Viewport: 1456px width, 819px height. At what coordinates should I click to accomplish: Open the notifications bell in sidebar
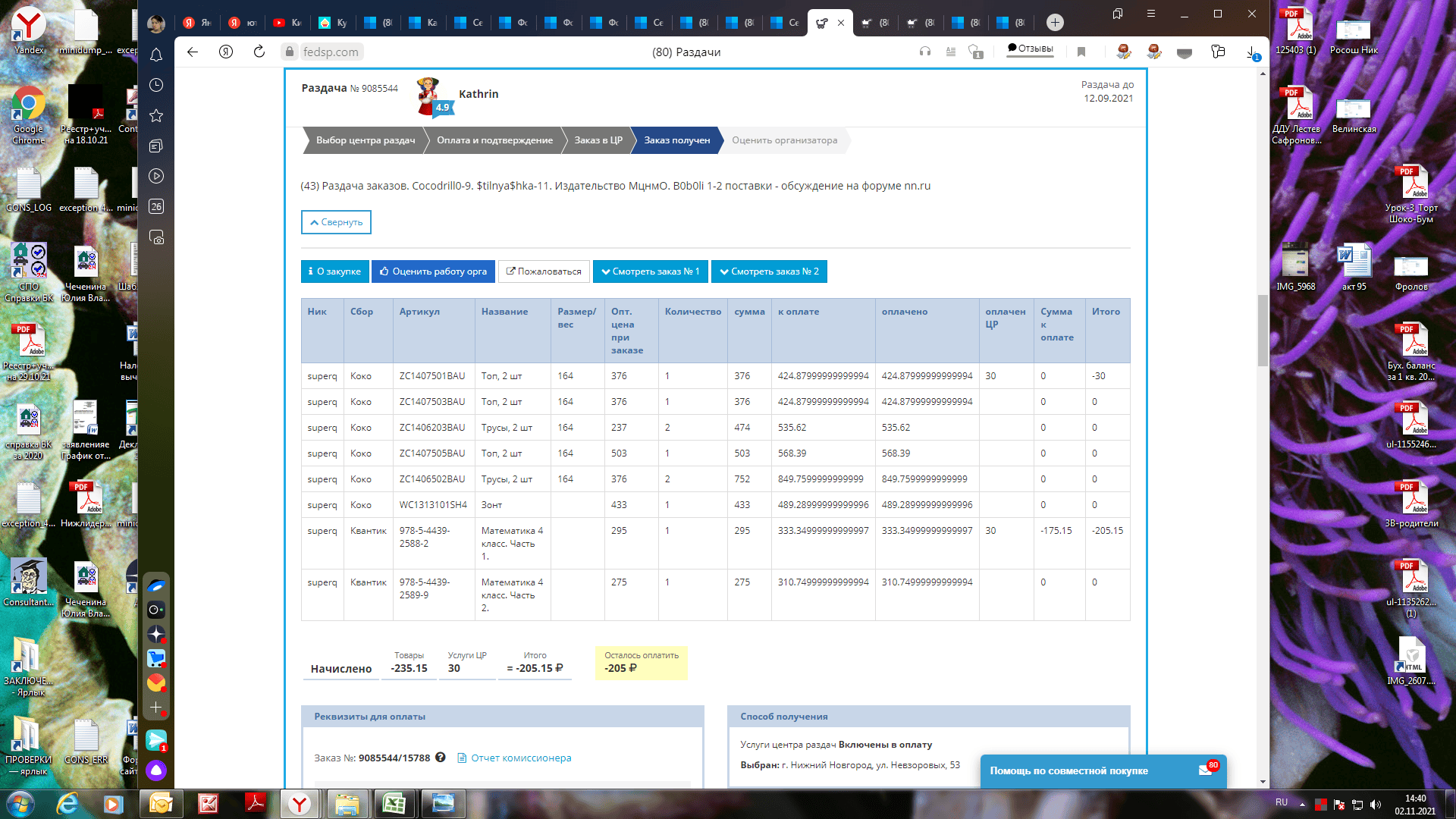pos(156,55)
